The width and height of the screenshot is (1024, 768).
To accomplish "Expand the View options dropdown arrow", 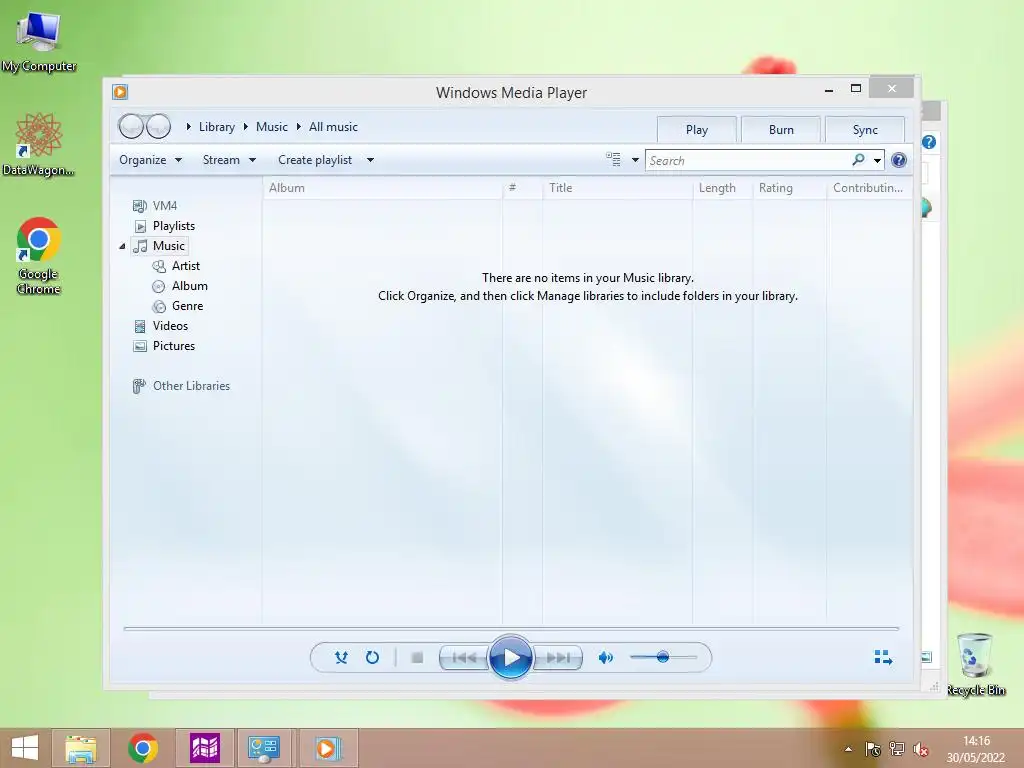I will pyautogui.click(x=635, y=160).
